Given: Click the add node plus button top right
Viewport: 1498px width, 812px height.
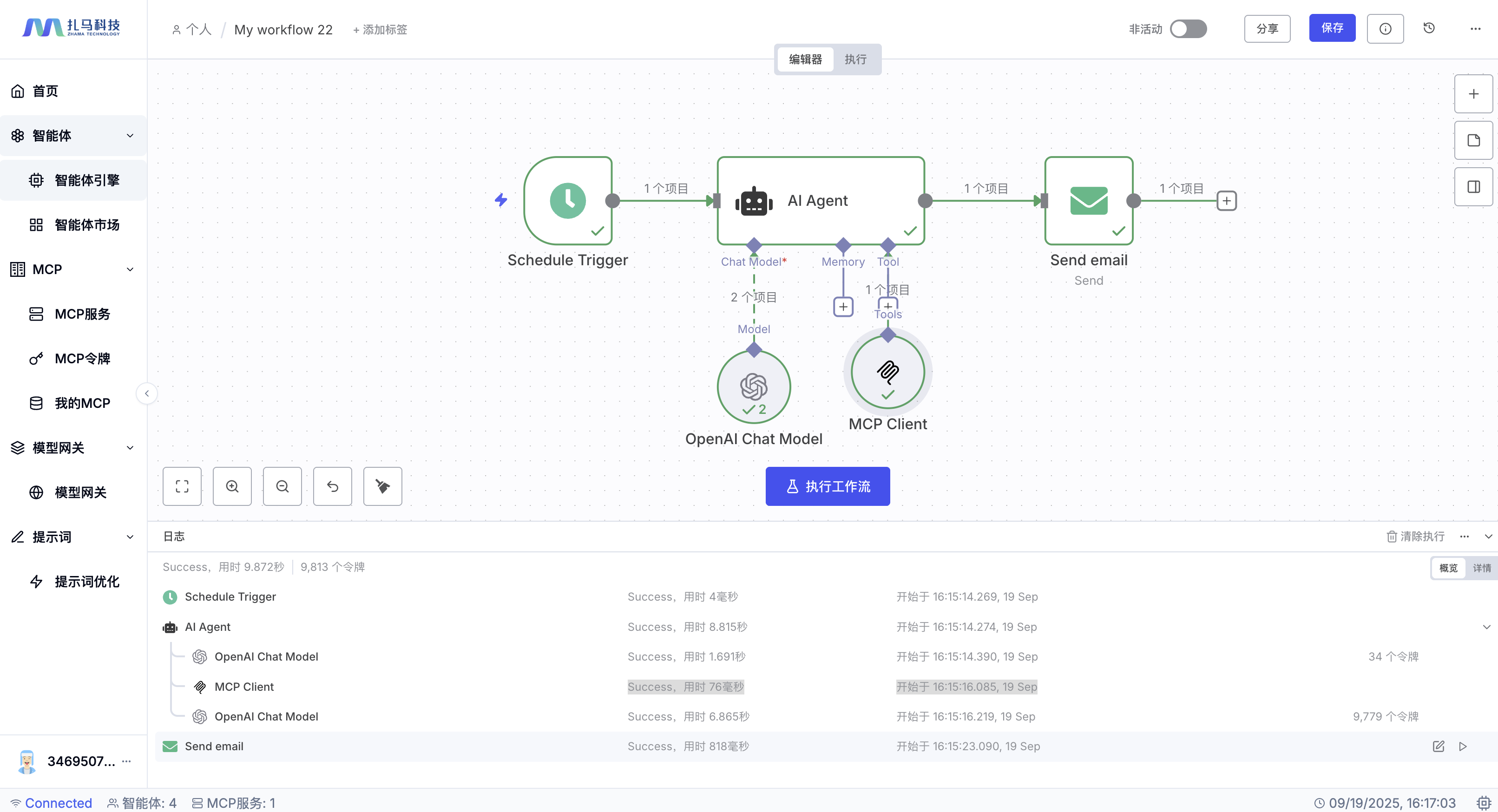Looking at the screenshot, I should [x=1473, y=94].
